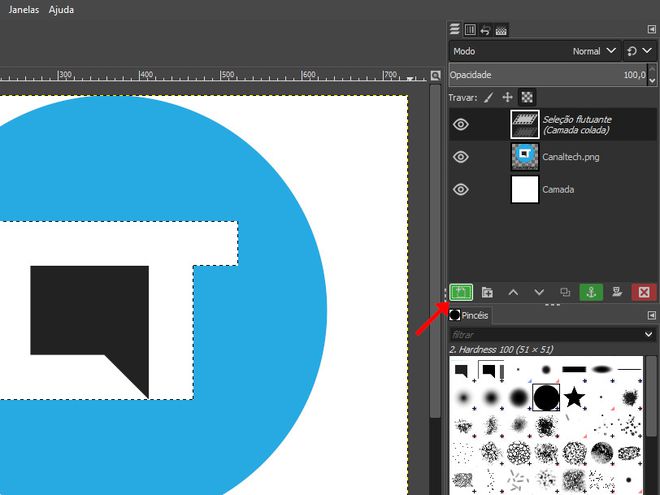This screenshot has height=495, width=660.
Task: Click the layer mode group switch icon
Action: pos(632,51)
